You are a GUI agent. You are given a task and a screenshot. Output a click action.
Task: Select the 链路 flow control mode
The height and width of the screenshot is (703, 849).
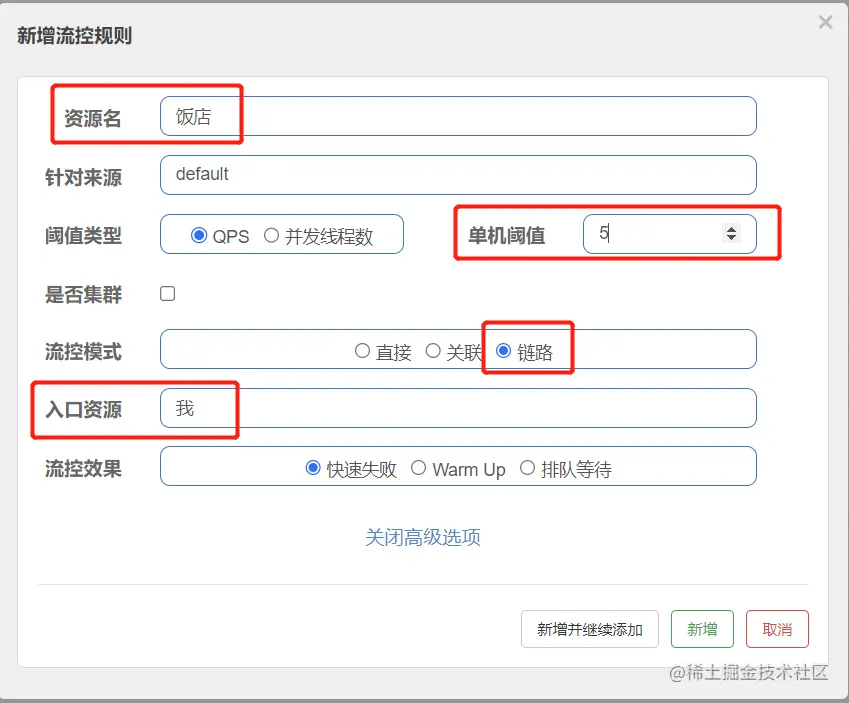coord(504,350)
